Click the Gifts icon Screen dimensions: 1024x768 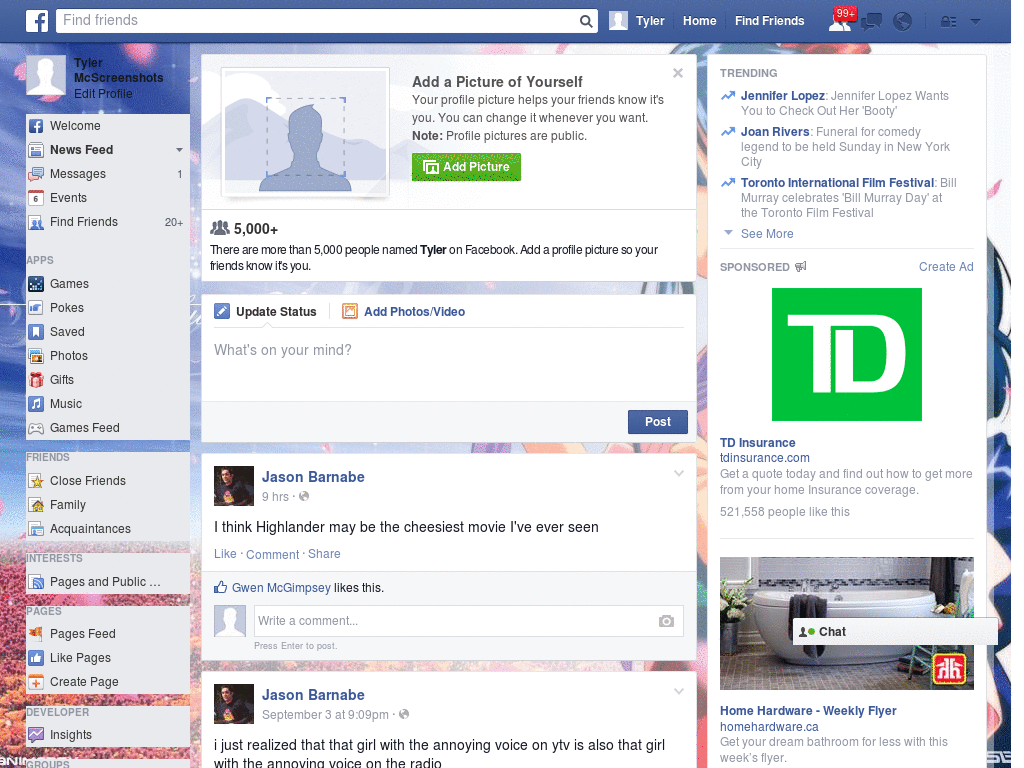[x=37, y=380]
